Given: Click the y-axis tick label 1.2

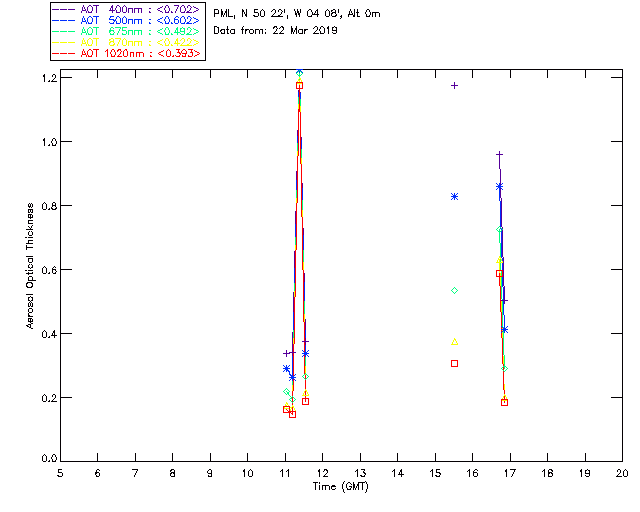Looking at the screenshot, I should tap(49, 78).
